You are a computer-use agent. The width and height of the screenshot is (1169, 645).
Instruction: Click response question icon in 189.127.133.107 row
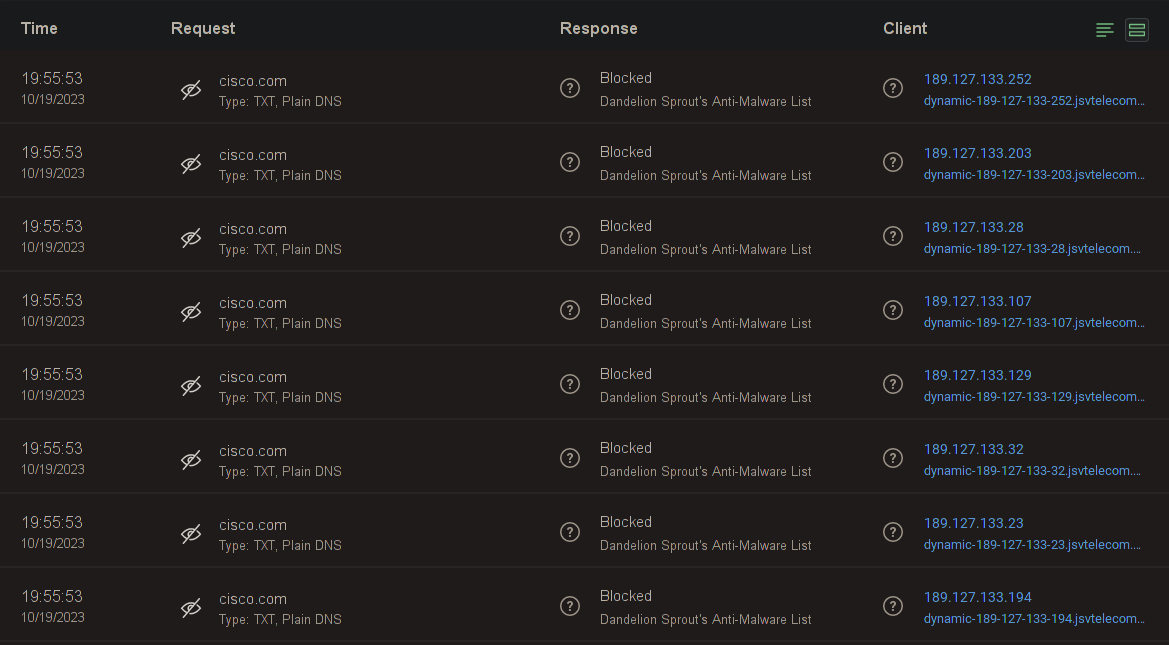pos(570,311)
